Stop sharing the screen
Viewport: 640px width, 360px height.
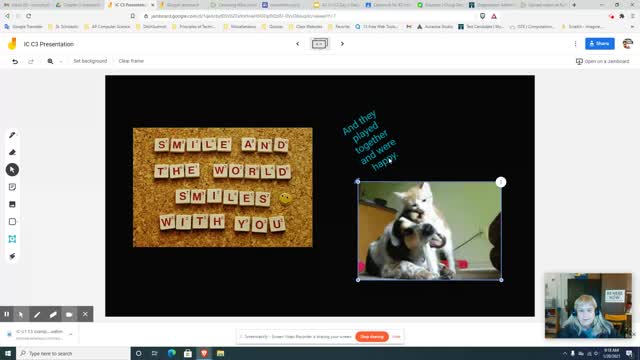(x=372, y=337)
